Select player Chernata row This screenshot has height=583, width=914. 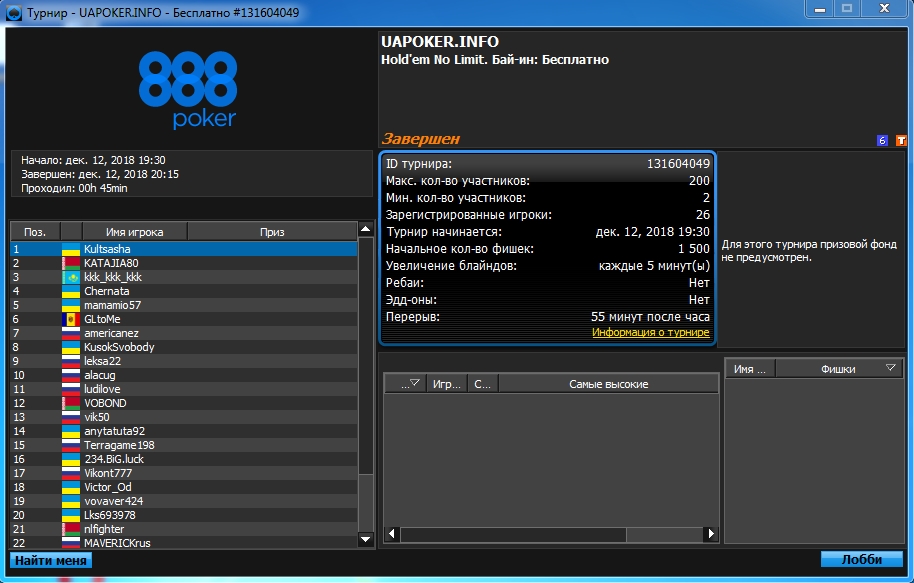point(184,291)
